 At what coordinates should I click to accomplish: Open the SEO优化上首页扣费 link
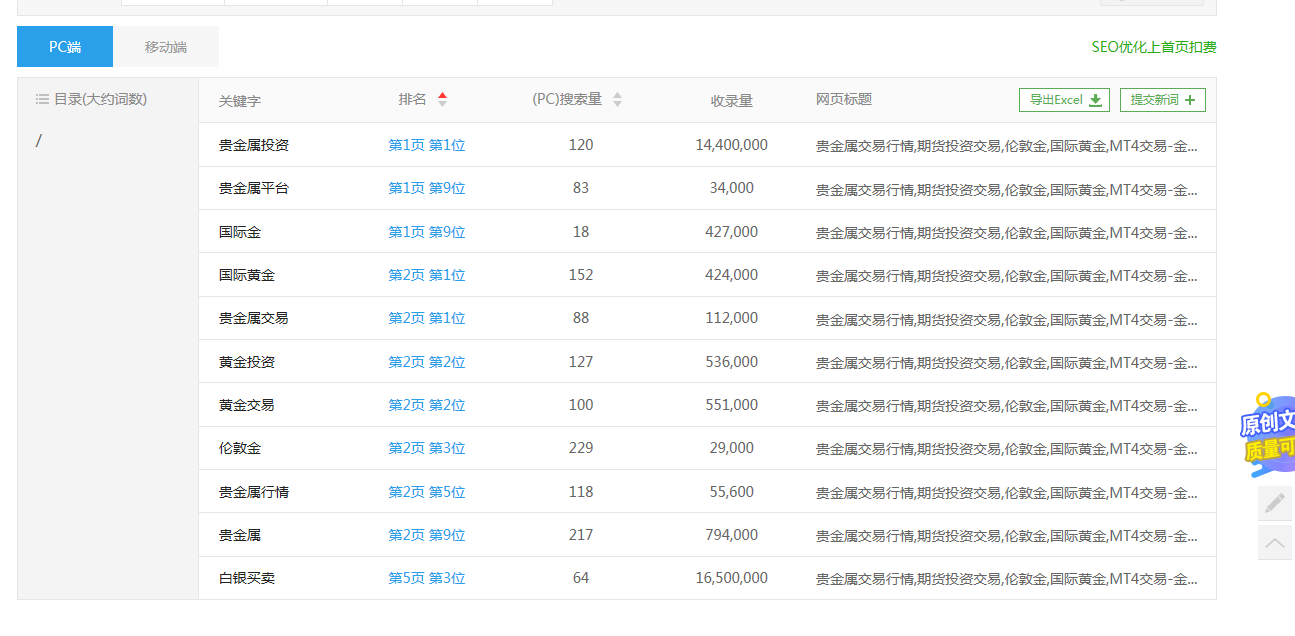(1153, 47)
